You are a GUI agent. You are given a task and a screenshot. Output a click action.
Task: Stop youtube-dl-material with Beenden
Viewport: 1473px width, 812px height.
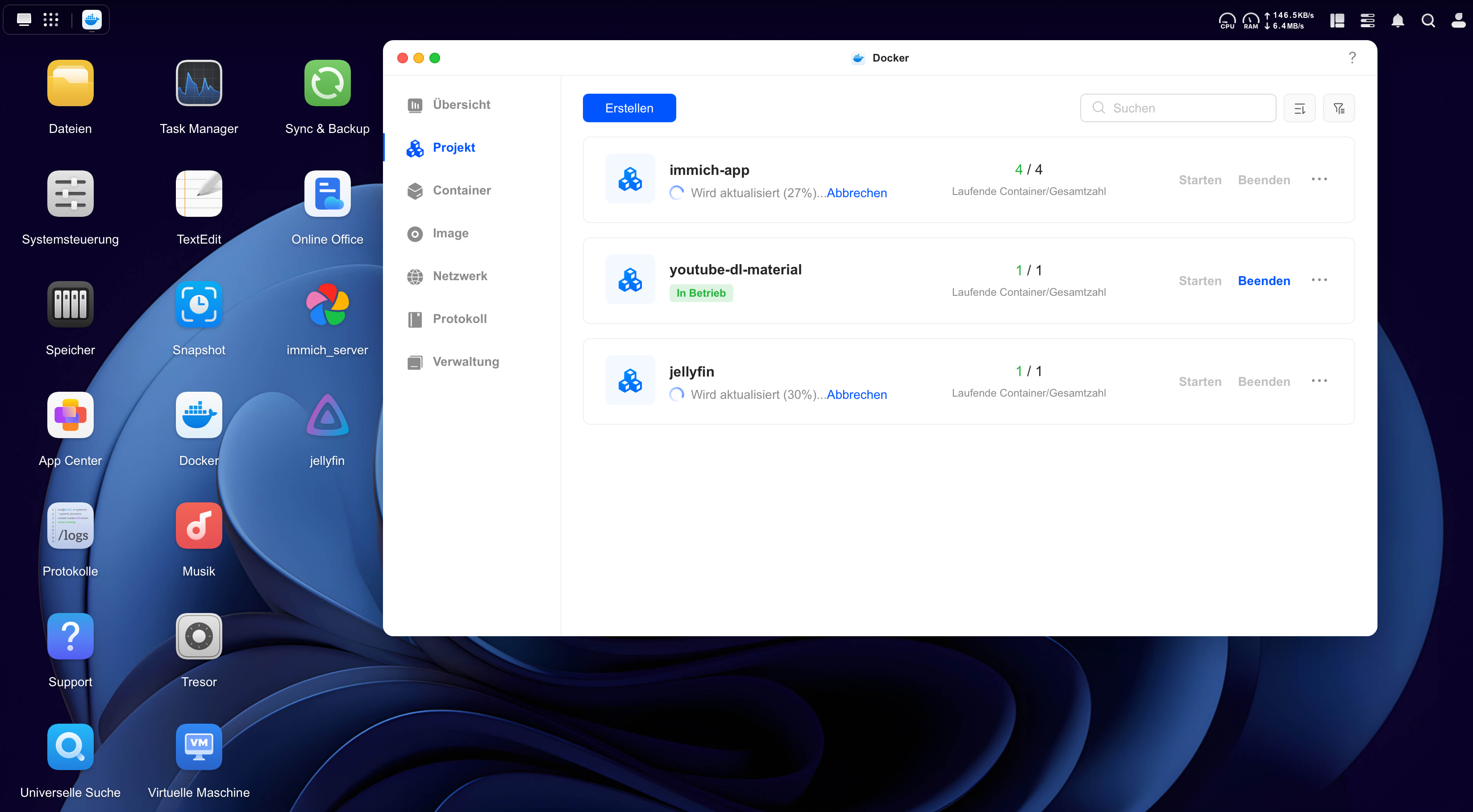click(x=1264, y=281)
